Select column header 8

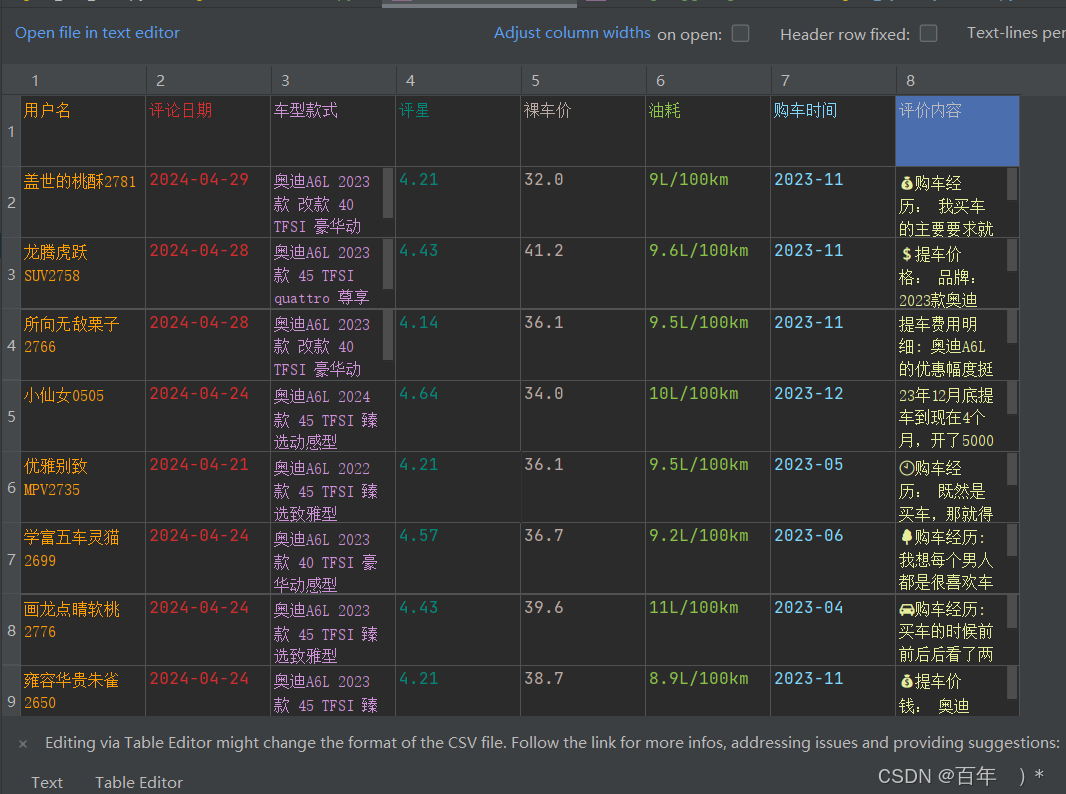958,80
